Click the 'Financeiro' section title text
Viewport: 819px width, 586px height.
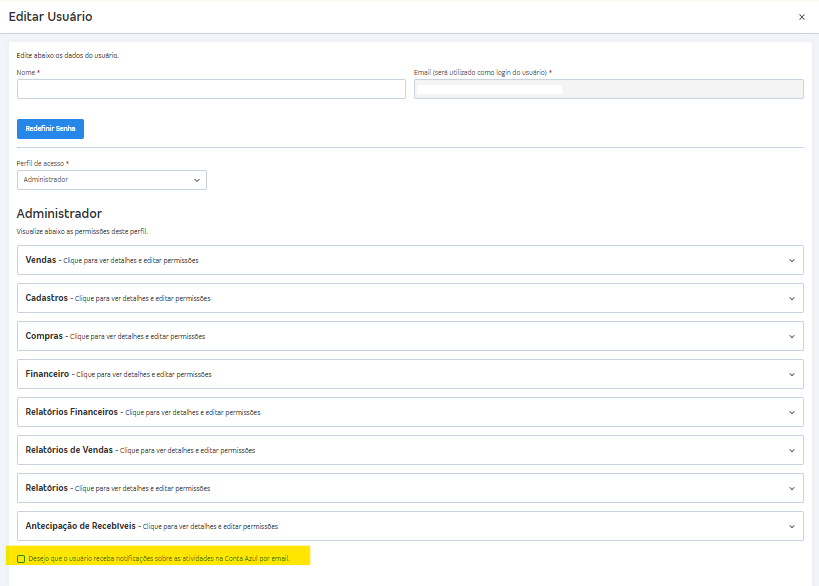[x=47, y=374]
